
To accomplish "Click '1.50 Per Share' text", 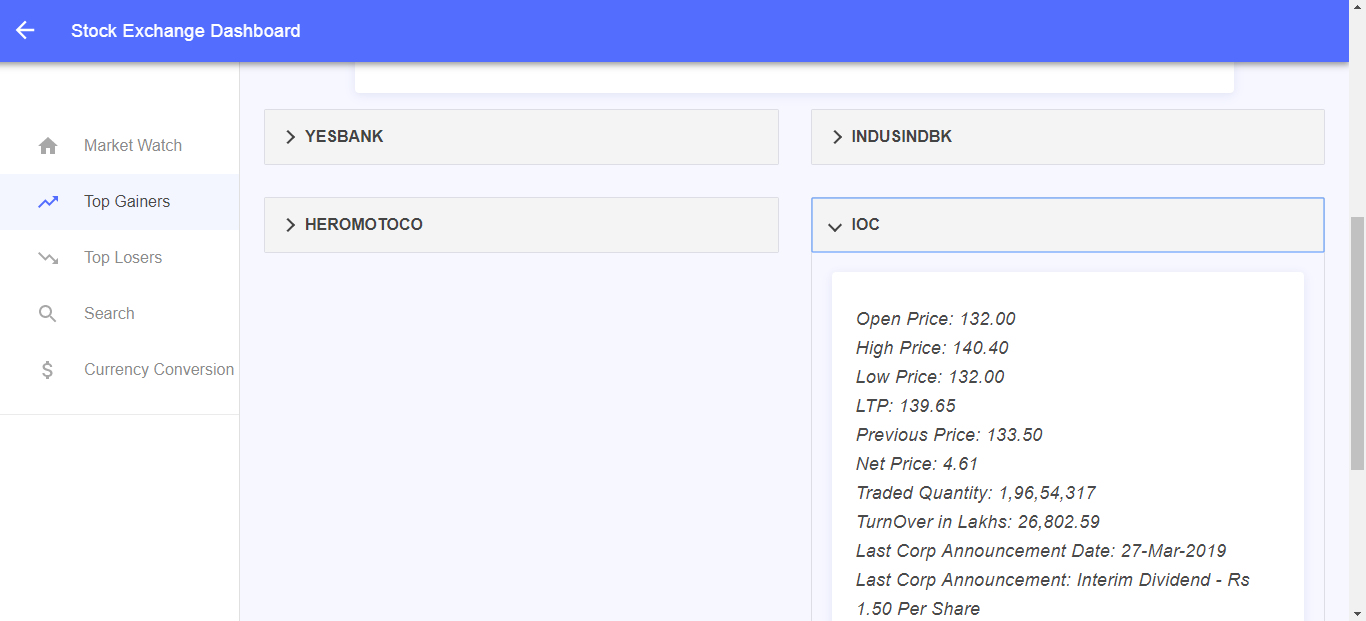I will pyautogui.click(x=918, y=609).
